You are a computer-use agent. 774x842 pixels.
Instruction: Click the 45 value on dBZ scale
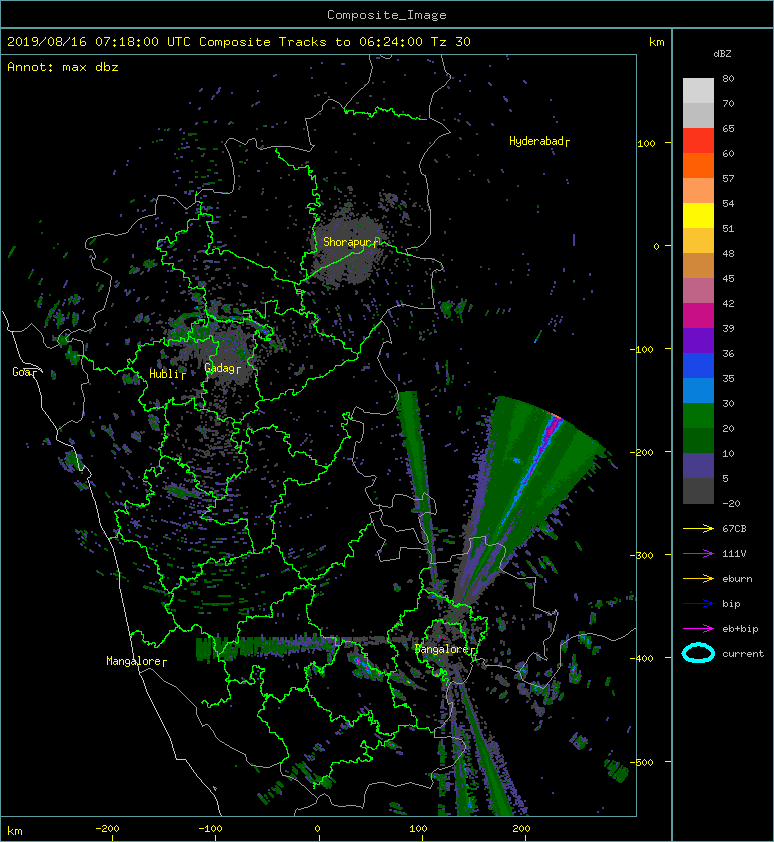point(728,278)
